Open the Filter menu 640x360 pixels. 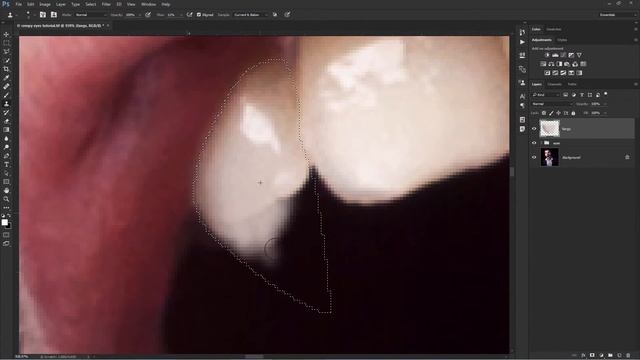tap(106, 4)
